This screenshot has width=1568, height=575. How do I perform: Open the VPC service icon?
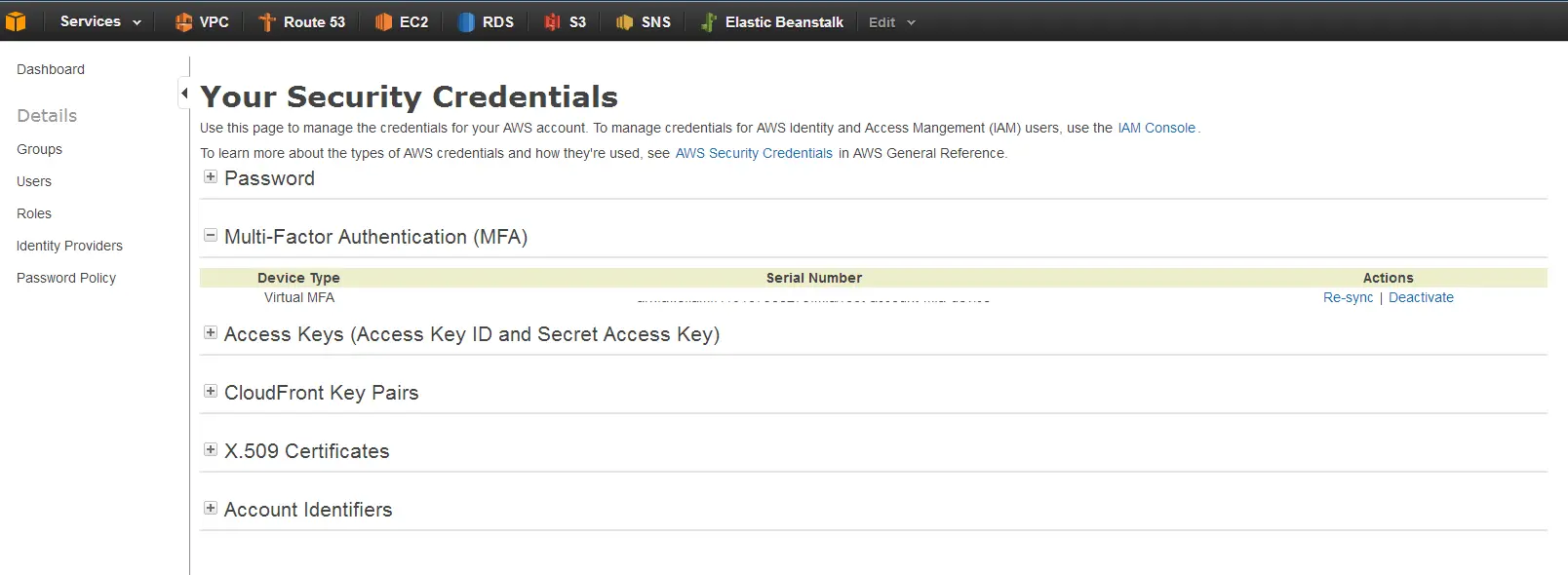pos(183,21)
